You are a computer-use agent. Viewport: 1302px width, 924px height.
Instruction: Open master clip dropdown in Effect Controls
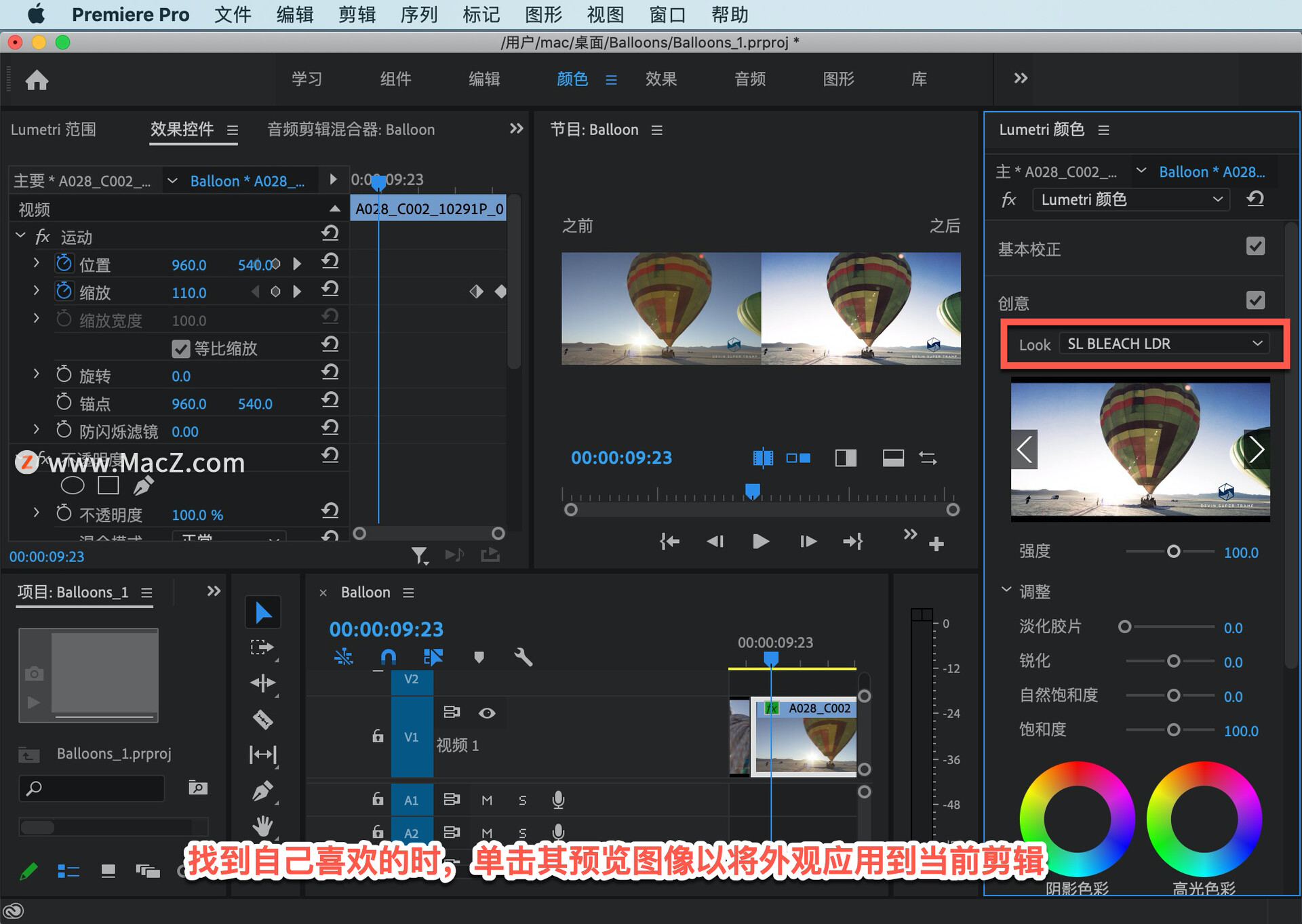(x=172, y=180)
